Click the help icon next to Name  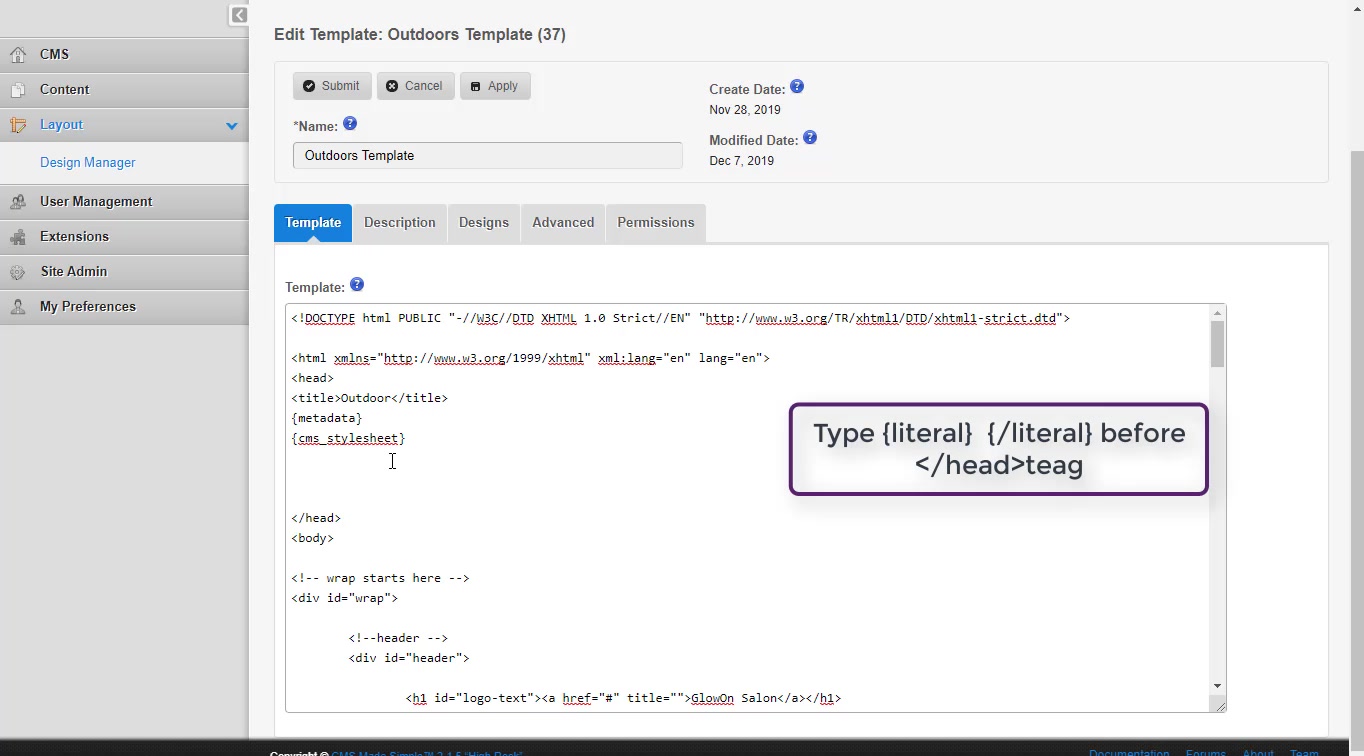[x=350, y=124]
